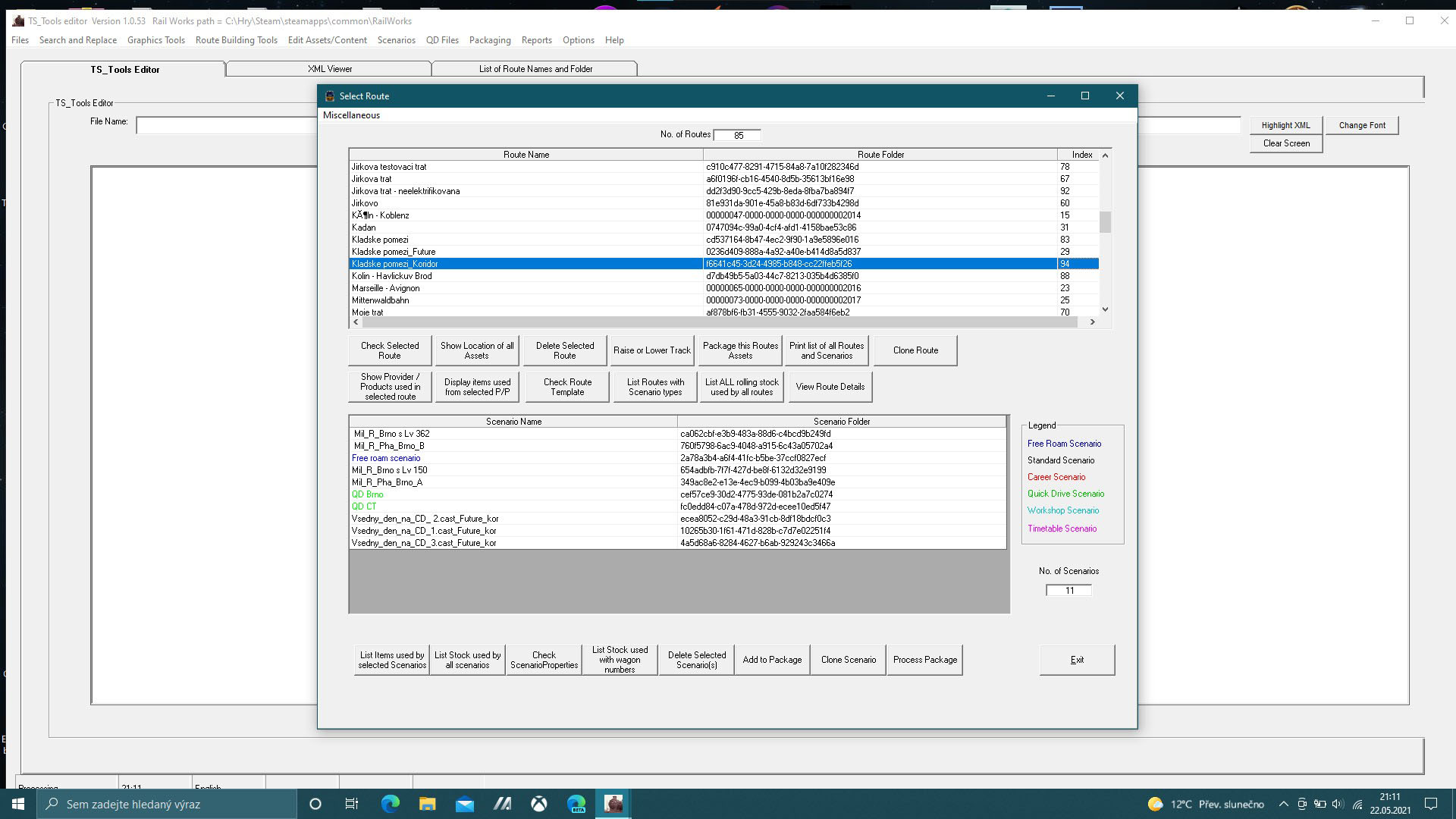Click View Route Details button

(x=830, y=387)
